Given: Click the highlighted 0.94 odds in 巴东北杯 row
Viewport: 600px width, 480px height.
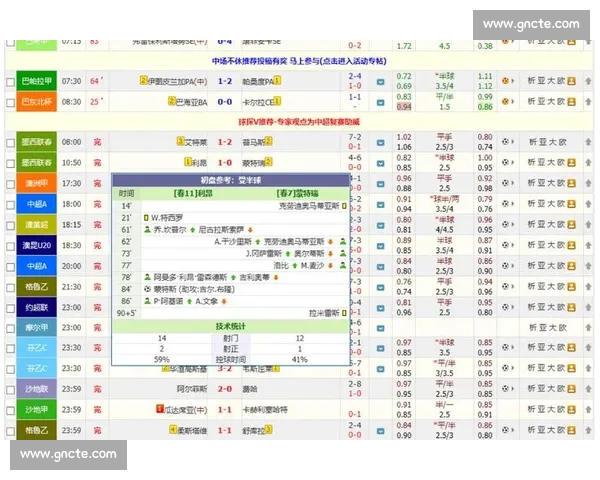Looking at the screenshot, I should pos(404,107).
